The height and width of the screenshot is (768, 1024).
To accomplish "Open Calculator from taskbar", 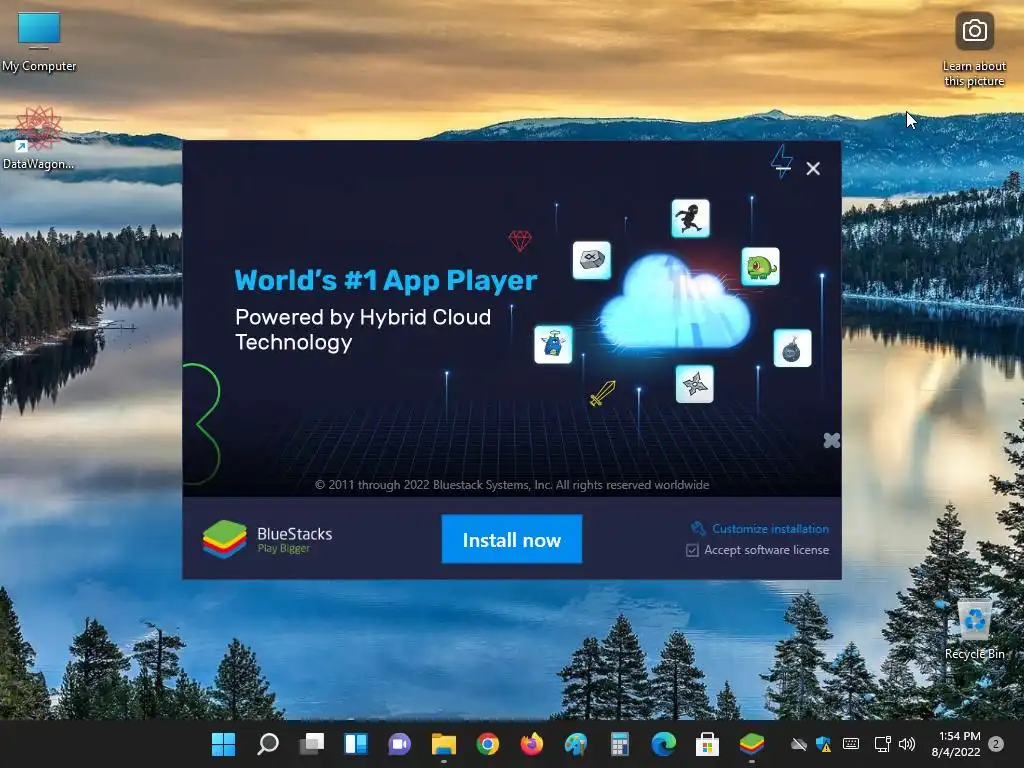I will 620,744.
